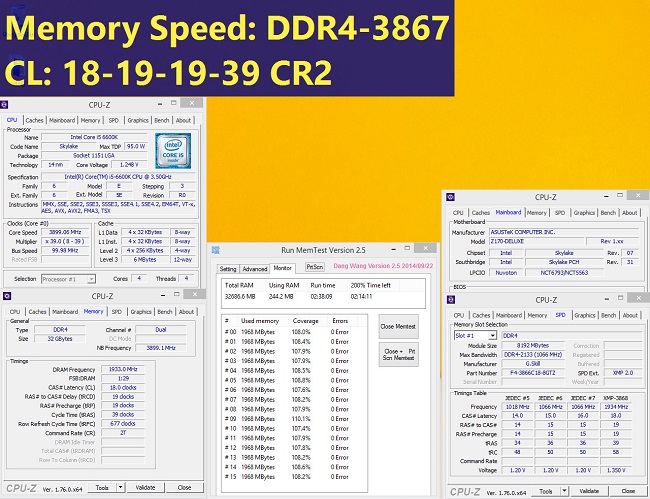Open MemTest Advanced tab
This screenshot has height=499, width=650.
(x=255, y=269)
